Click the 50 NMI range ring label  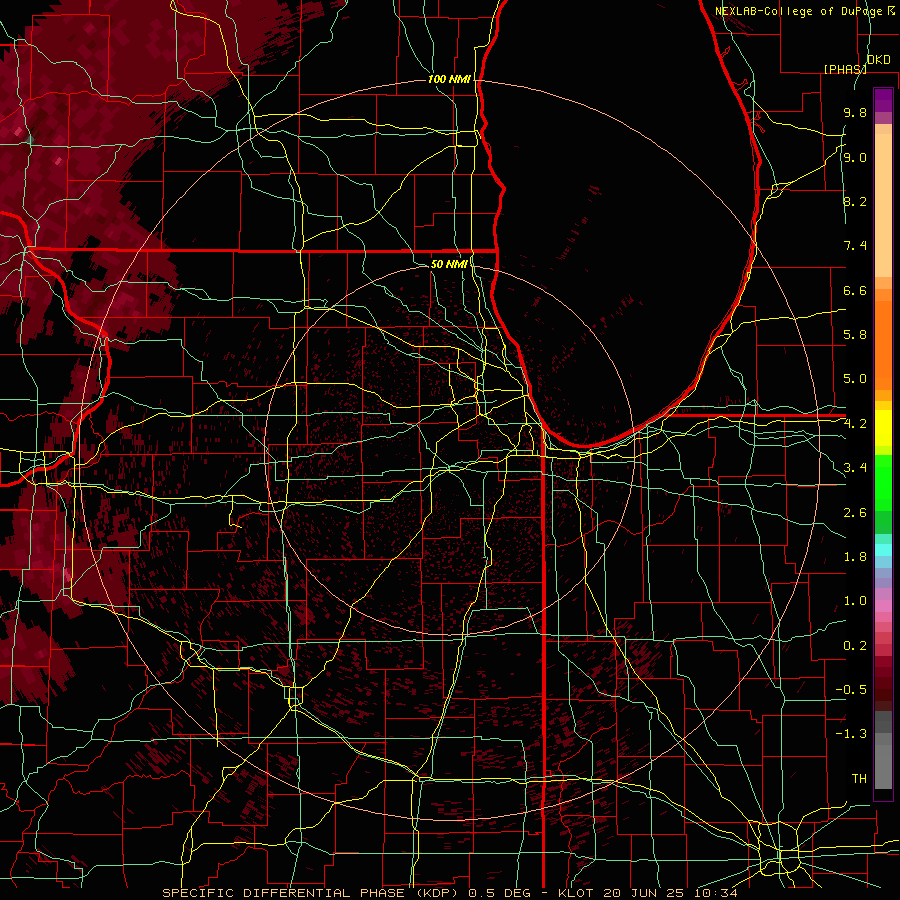point(449,264)
